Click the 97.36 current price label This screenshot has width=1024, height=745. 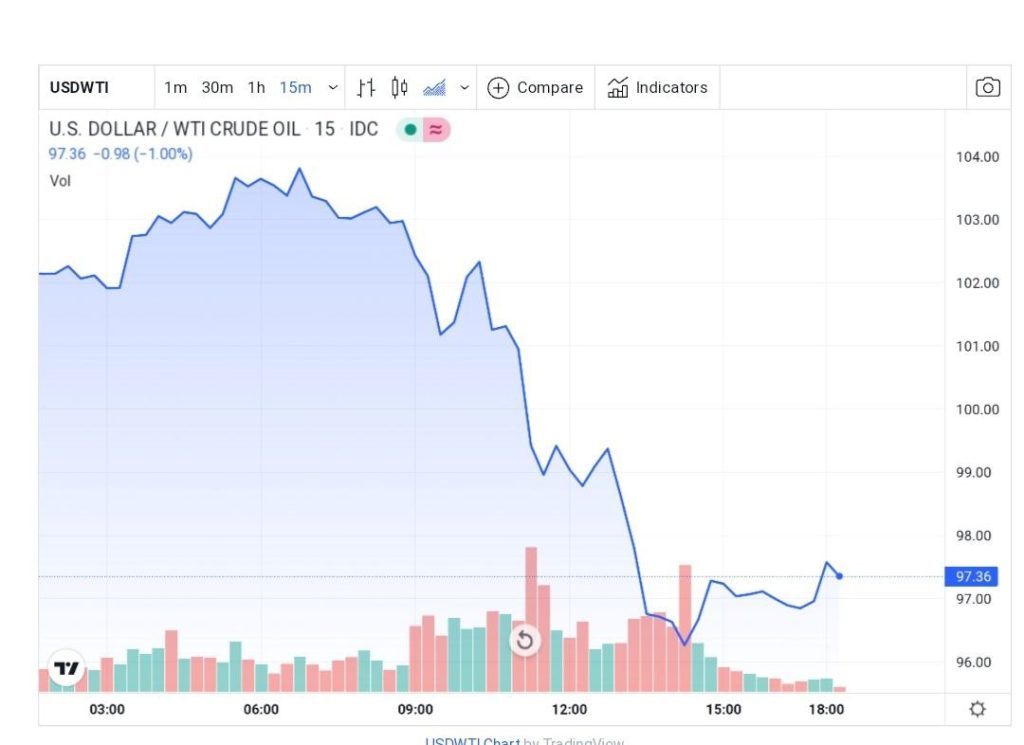click(x=972, y=577)
